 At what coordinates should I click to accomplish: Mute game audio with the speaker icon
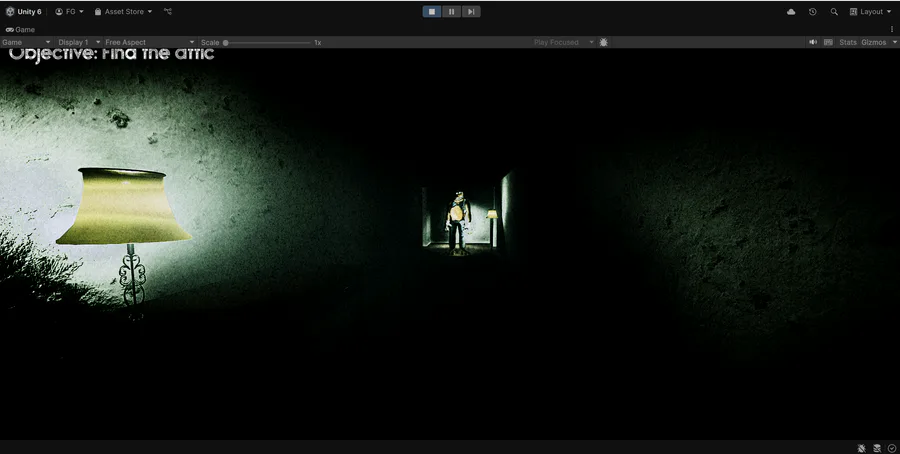pos(813,42)
